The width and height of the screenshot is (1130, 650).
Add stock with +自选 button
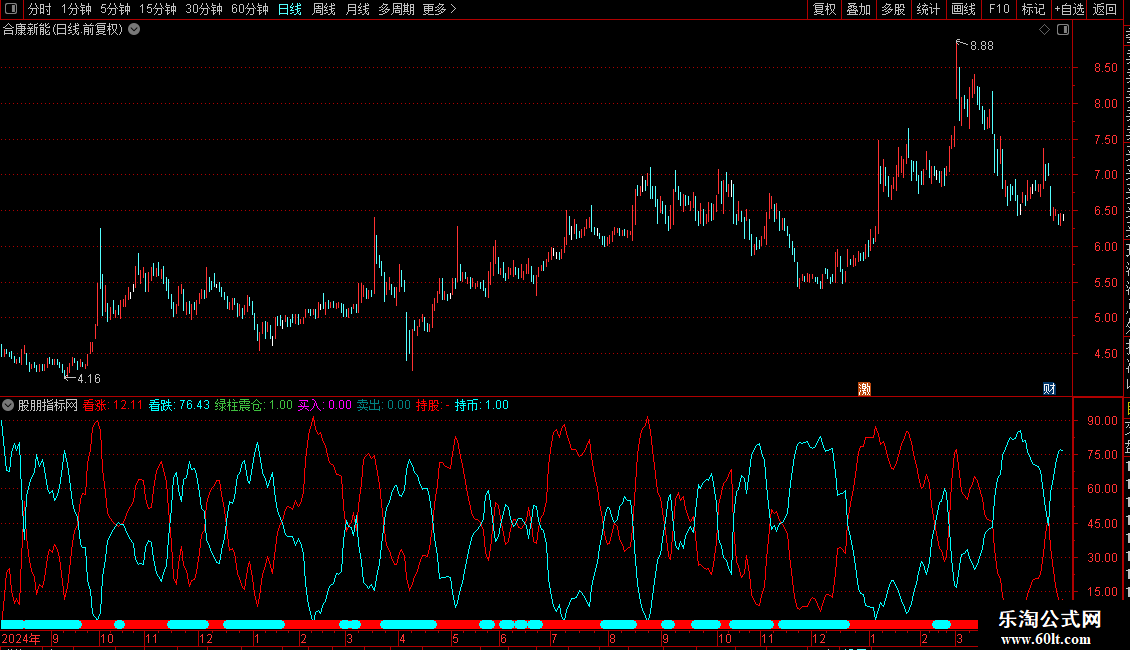(1069, 9)
